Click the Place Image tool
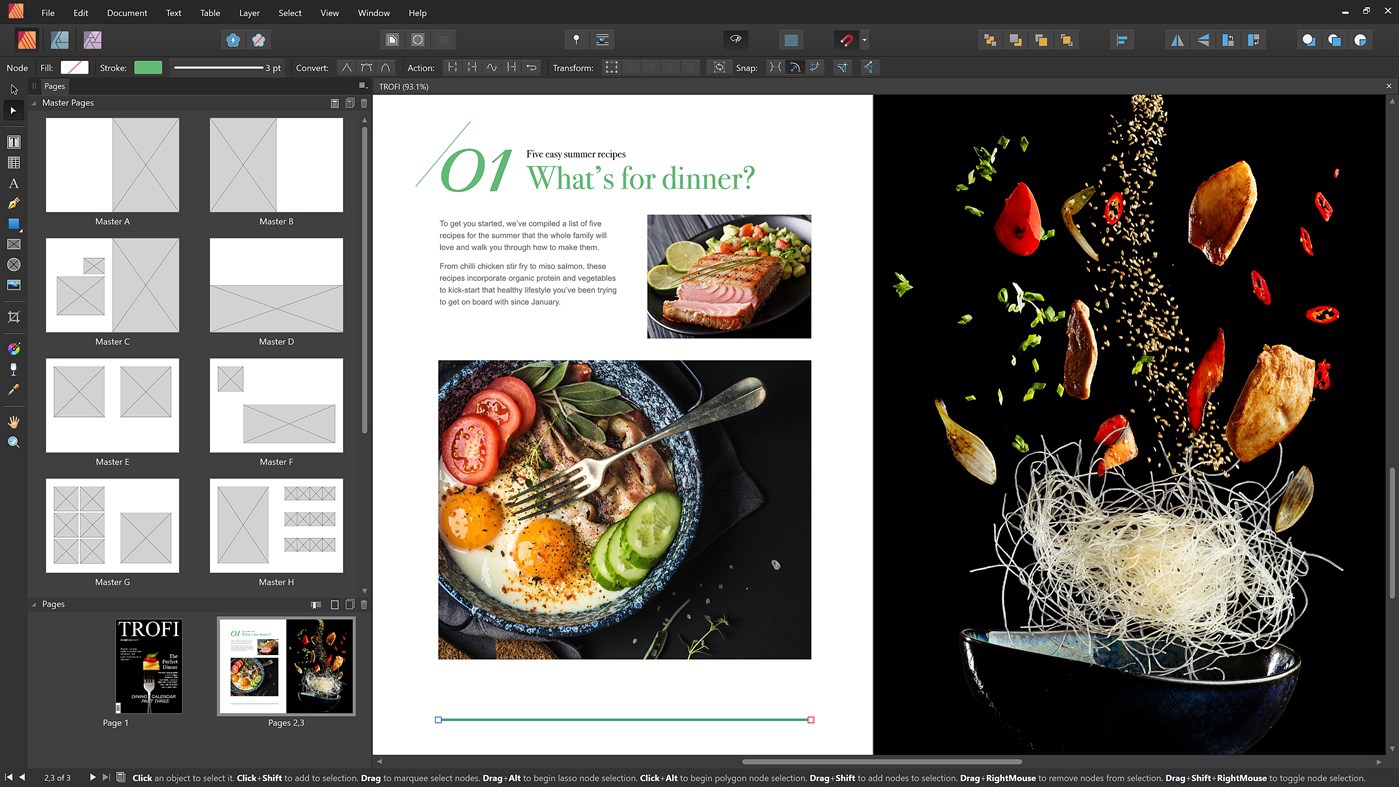This screenshot has height=787, width=1399. tap(14, 285)
